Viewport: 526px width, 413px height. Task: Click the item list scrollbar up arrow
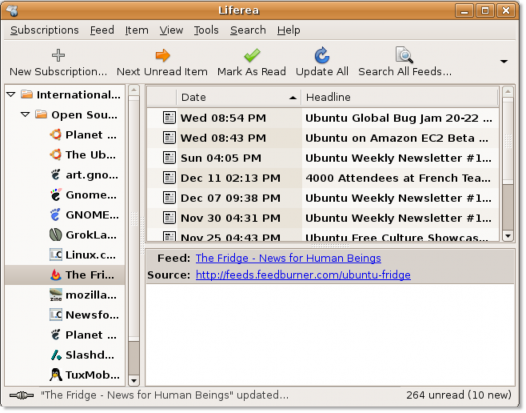(508, 91)
